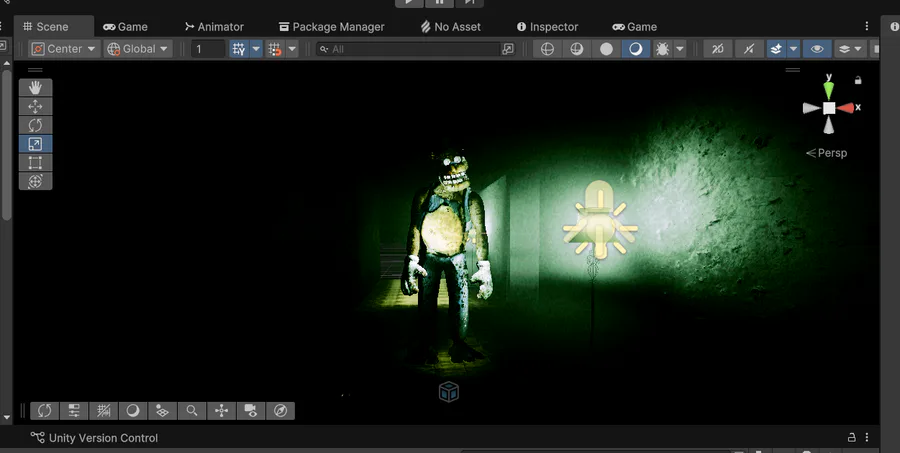This screenshot has height=453, width=900.
Task: Click the diamond grid with dot icon
Action: coord(162,411)
